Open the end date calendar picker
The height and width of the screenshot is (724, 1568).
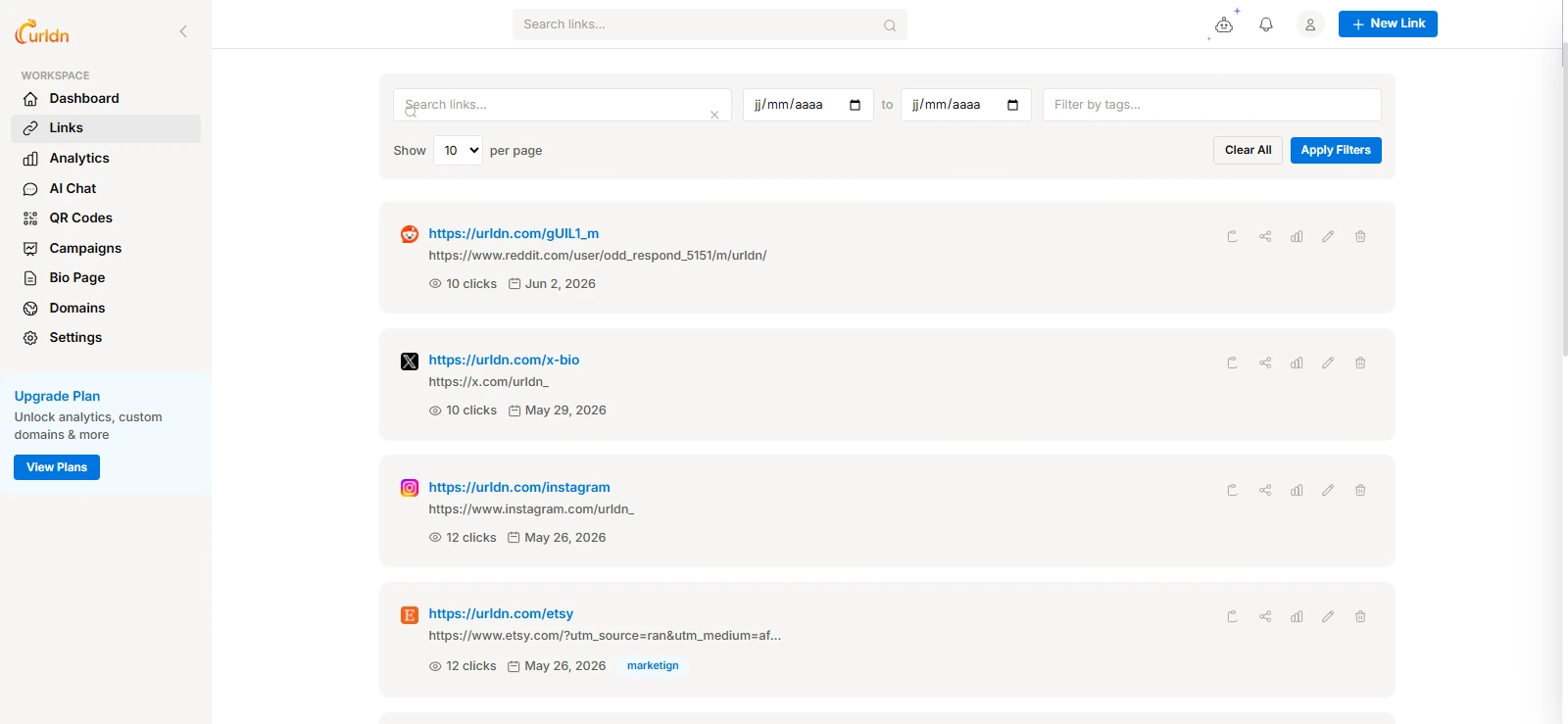pyautogui.click(x=1012, y=105)
